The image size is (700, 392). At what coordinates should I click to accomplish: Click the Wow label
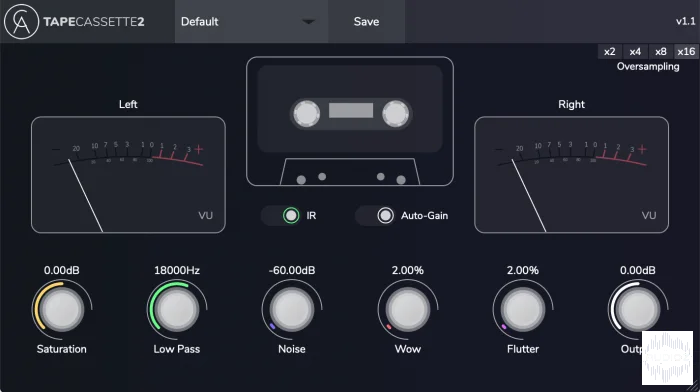(408, 349)
